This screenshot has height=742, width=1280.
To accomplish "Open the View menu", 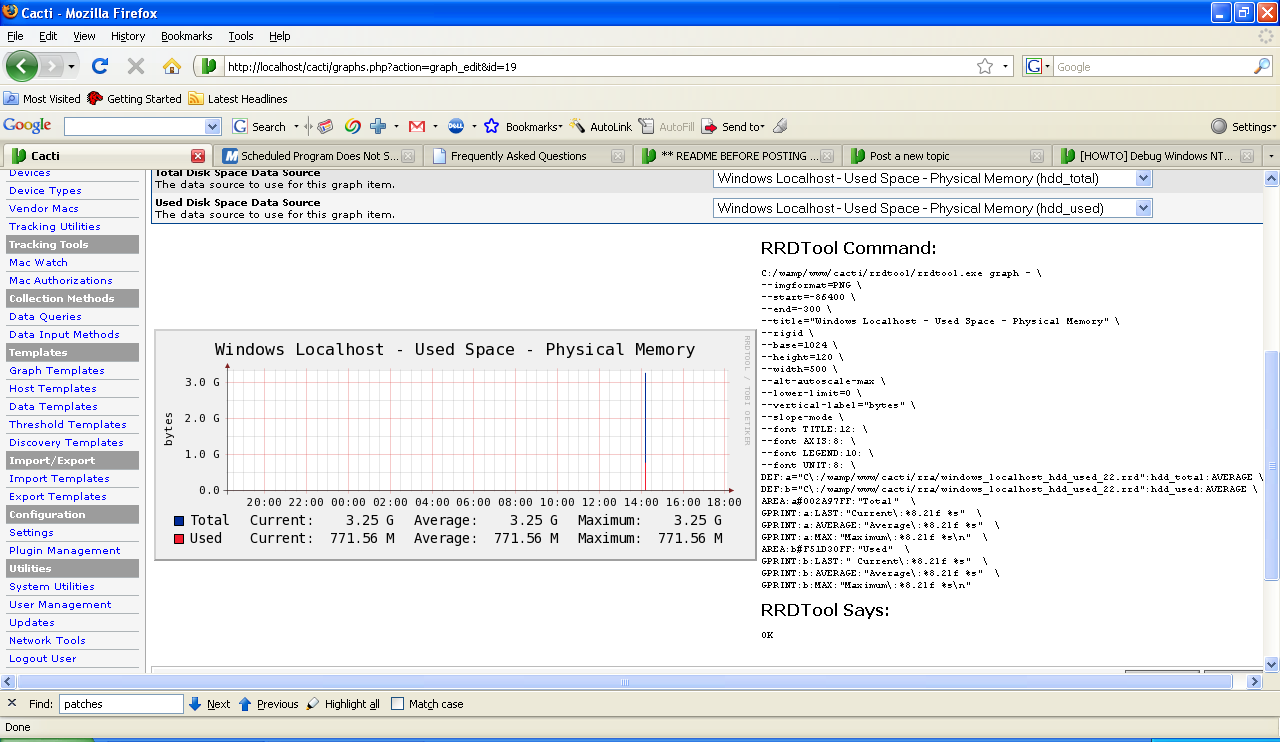I will point(84,36).
